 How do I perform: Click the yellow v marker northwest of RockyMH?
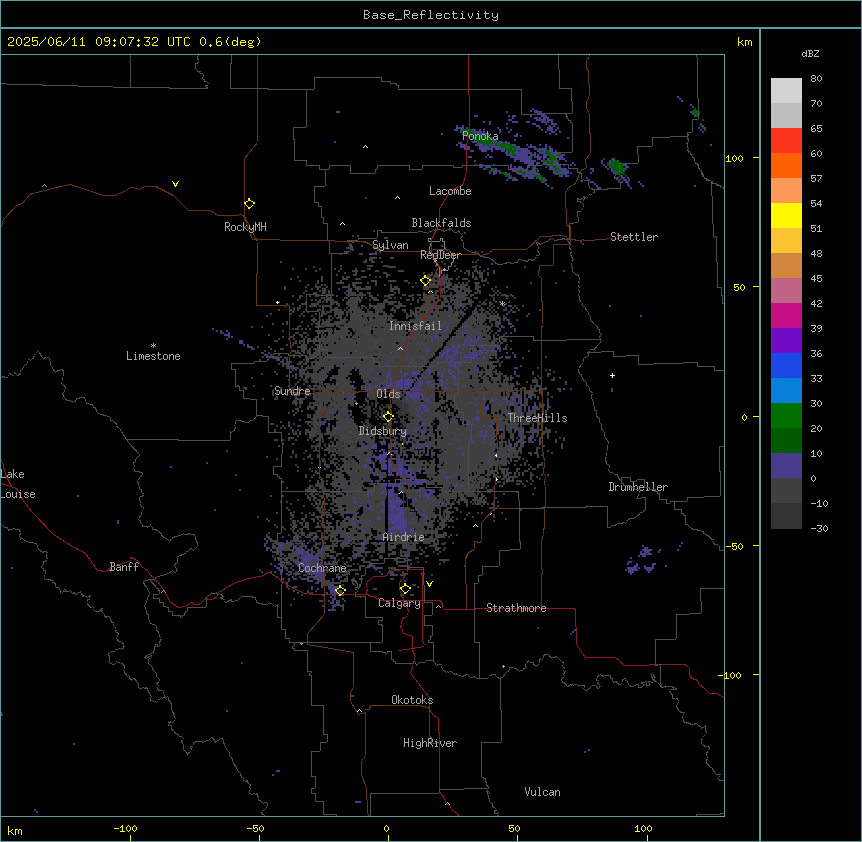pos(175,184)
